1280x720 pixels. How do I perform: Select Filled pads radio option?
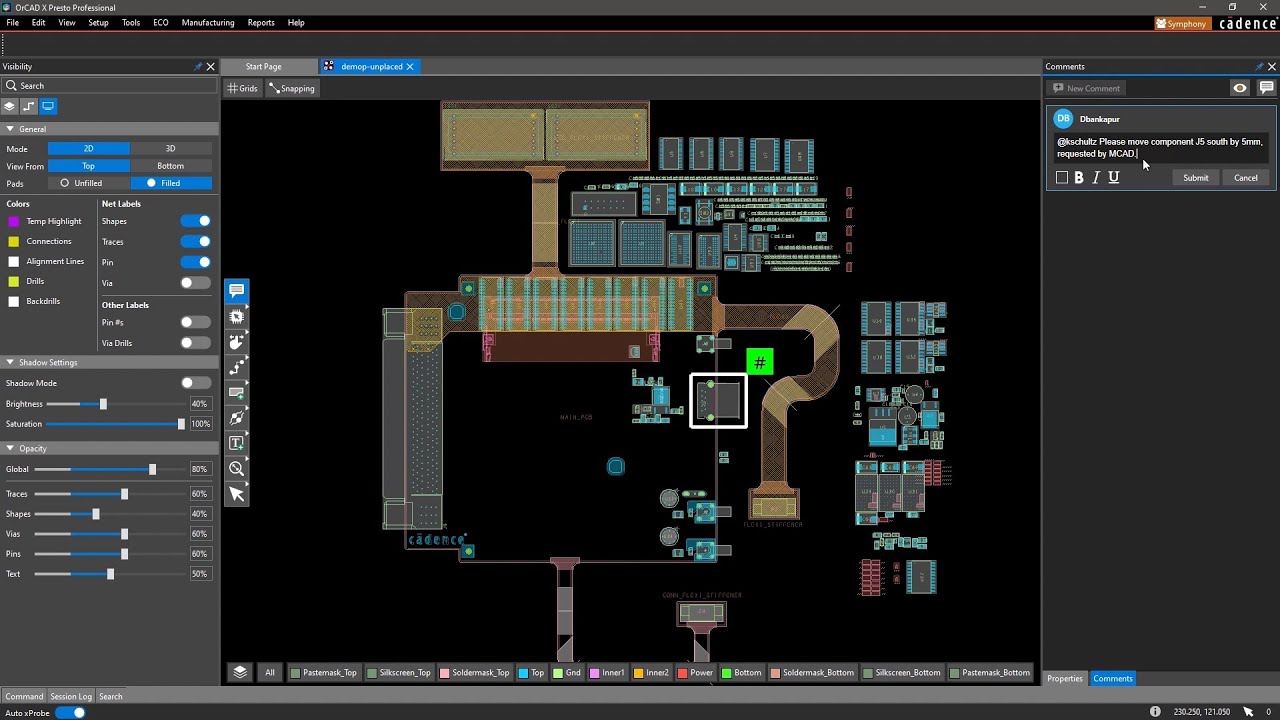(x=171, y=183)
